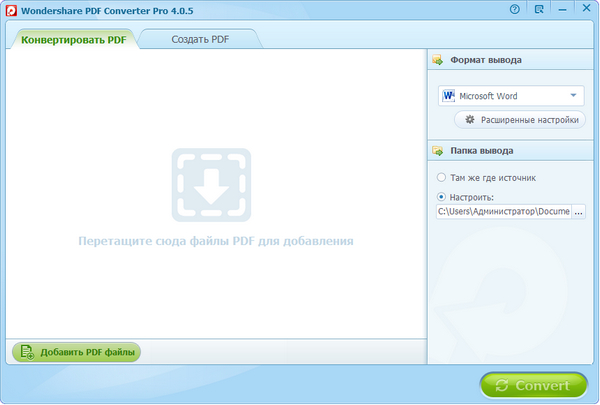Image resolution: width=600 pixels, height=405 pixels.
Task: Click the Microsoft Word format icon
Action: click(448, 96)
